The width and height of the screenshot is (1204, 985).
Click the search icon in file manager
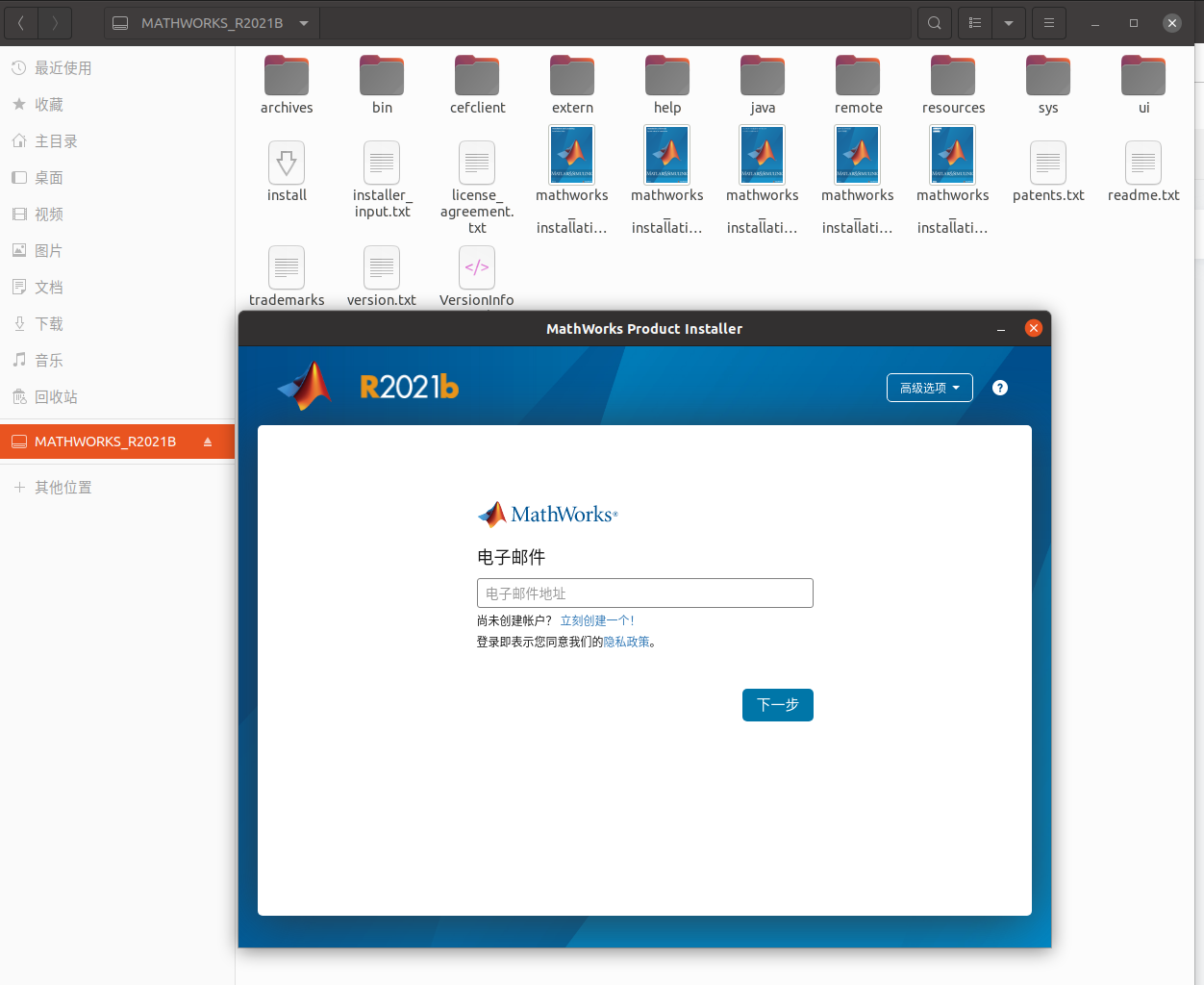pyautogui.click(x=935, y=23)
